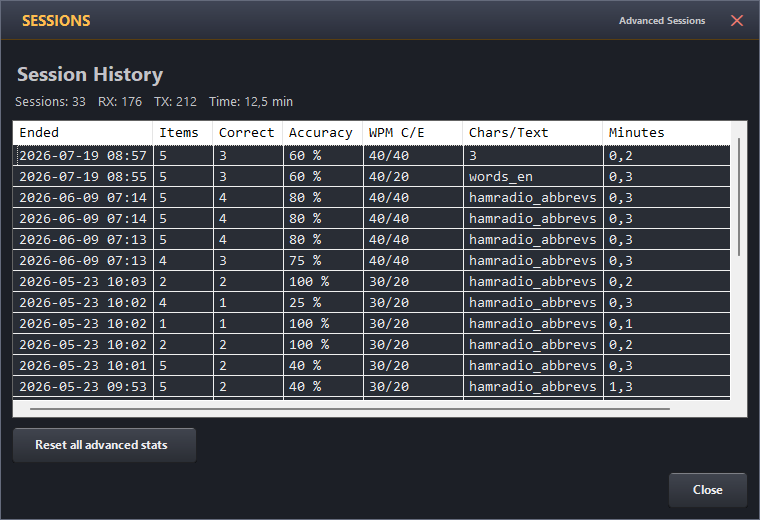
Task: Sort by the Chars/Text column header
Action: 533,133
